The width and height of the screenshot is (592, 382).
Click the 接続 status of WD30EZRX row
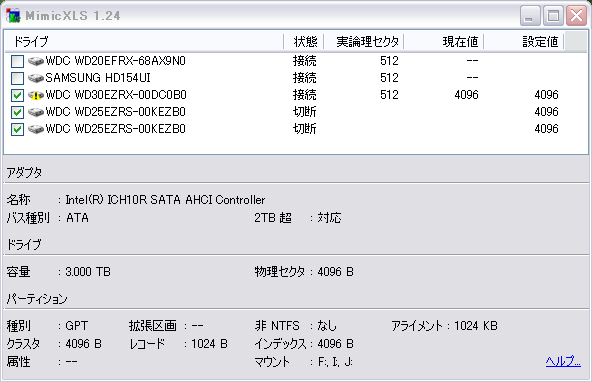305,95
